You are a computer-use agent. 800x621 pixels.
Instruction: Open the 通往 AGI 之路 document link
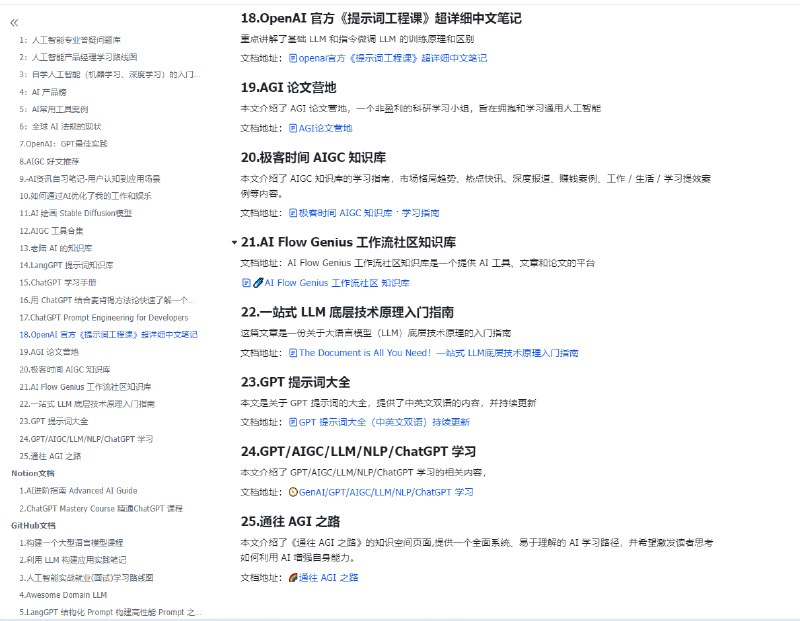pos(329,578)
